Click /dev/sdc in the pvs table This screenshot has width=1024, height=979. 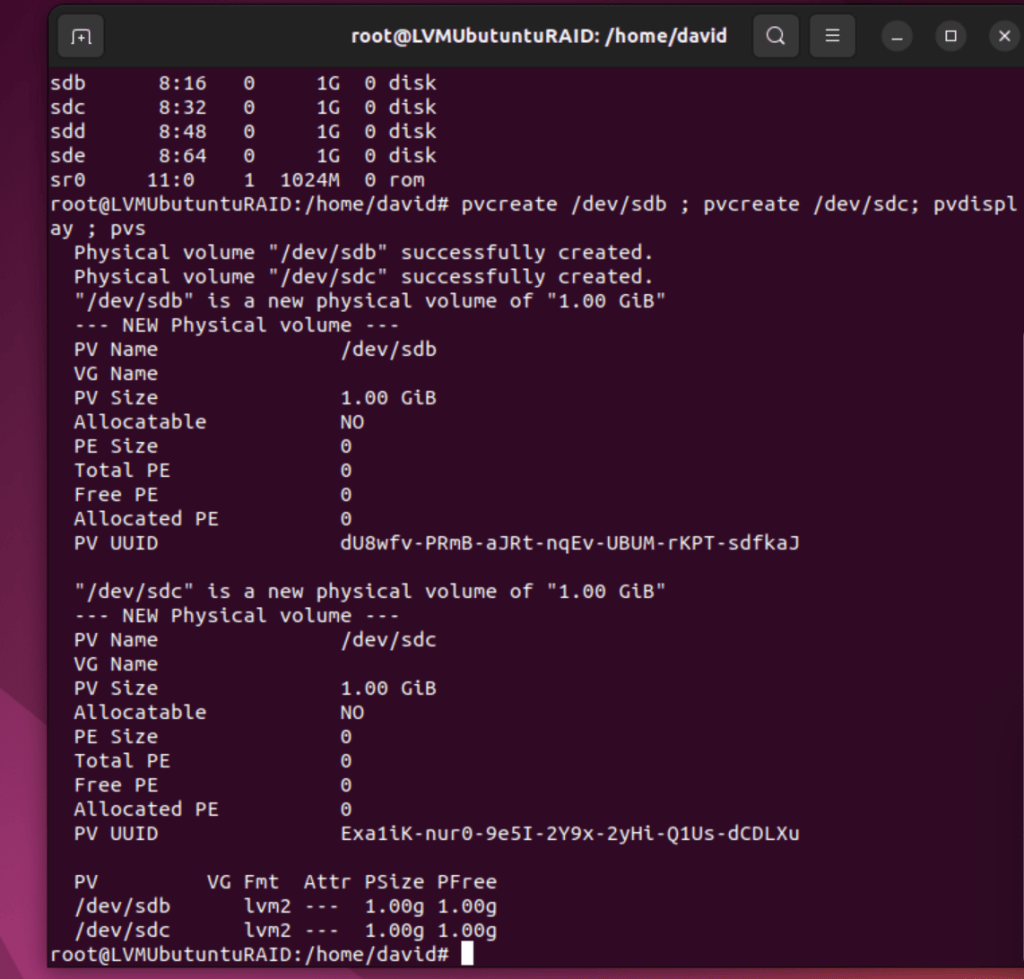click(x=122, y=930)
